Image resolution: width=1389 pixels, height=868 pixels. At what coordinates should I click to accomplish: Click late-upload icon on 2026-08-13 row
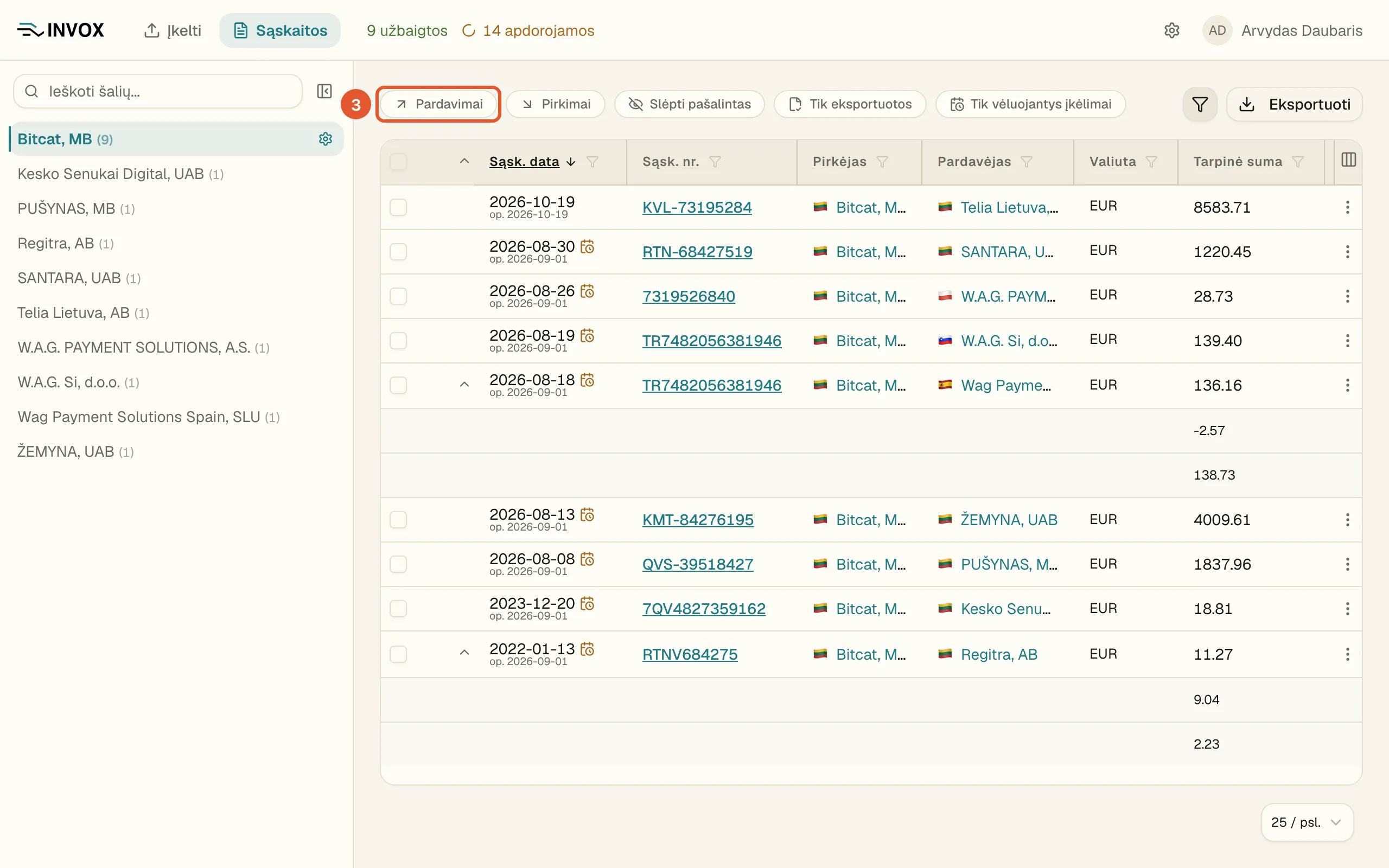pos(587,514)
